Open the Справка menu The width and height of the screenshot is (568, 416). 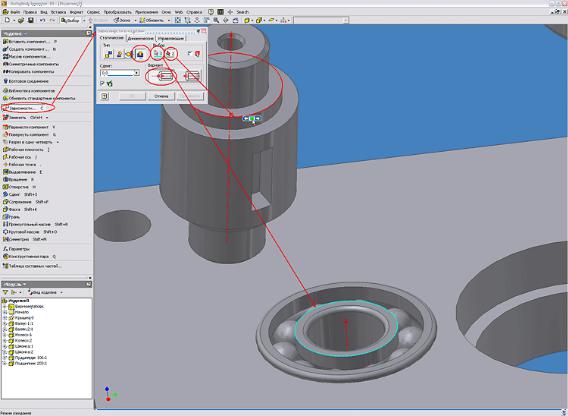(194, 12)
